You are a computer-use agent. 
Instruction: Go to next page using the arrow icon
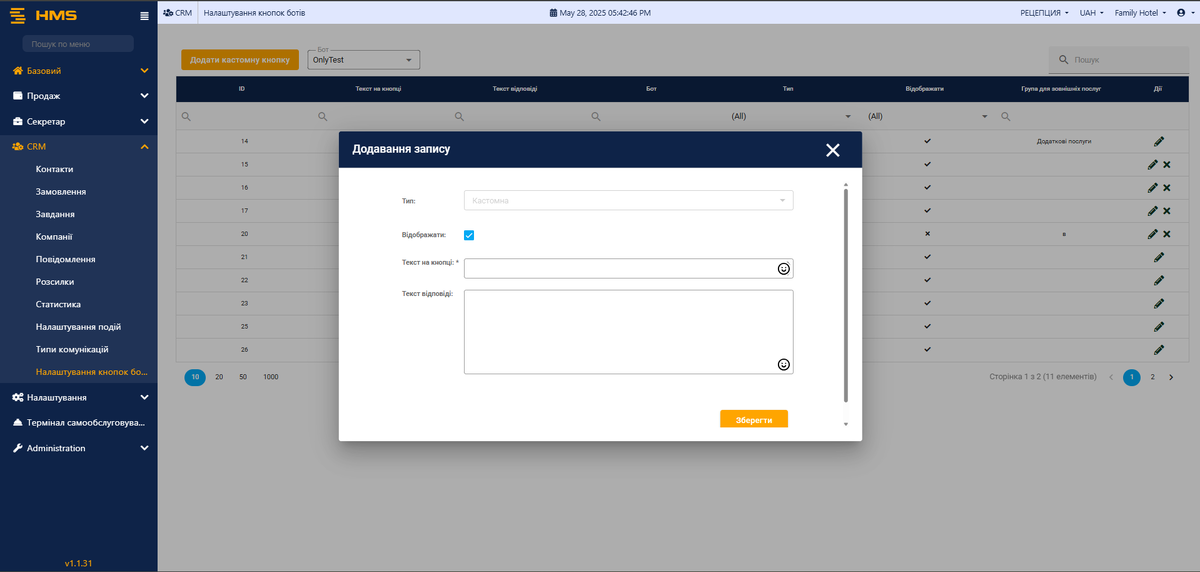pos(1171,377)
